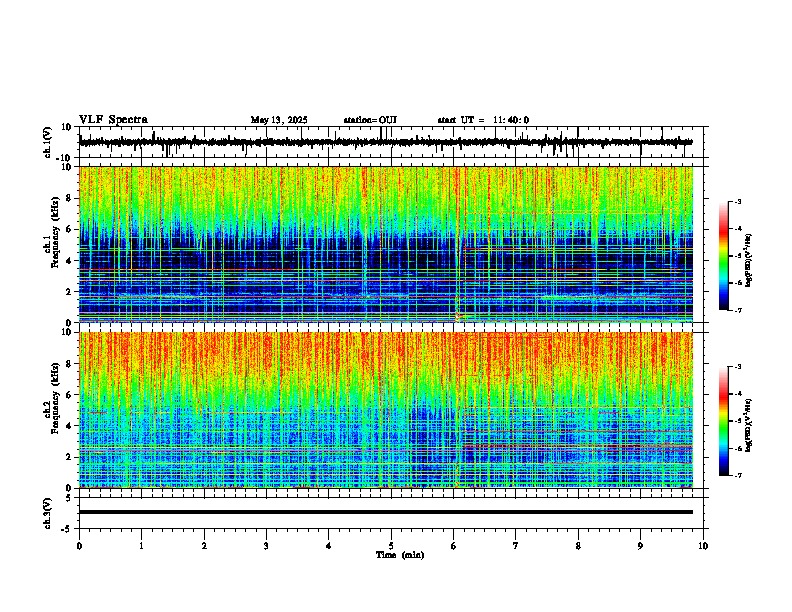This screenshot has width=792, height=612.
Task: Click time axis tick label "6"
Action: (454, 546)
